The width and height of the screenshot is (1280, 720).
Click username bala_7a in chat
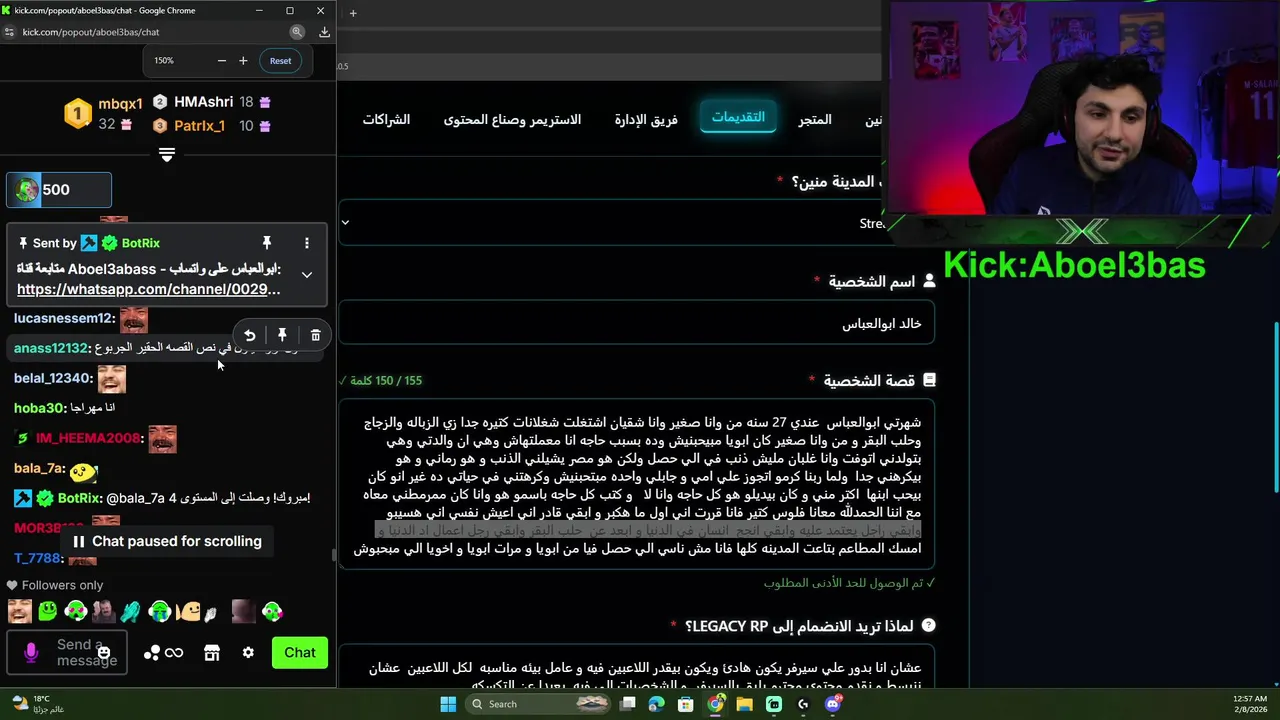tap(38, 468)
